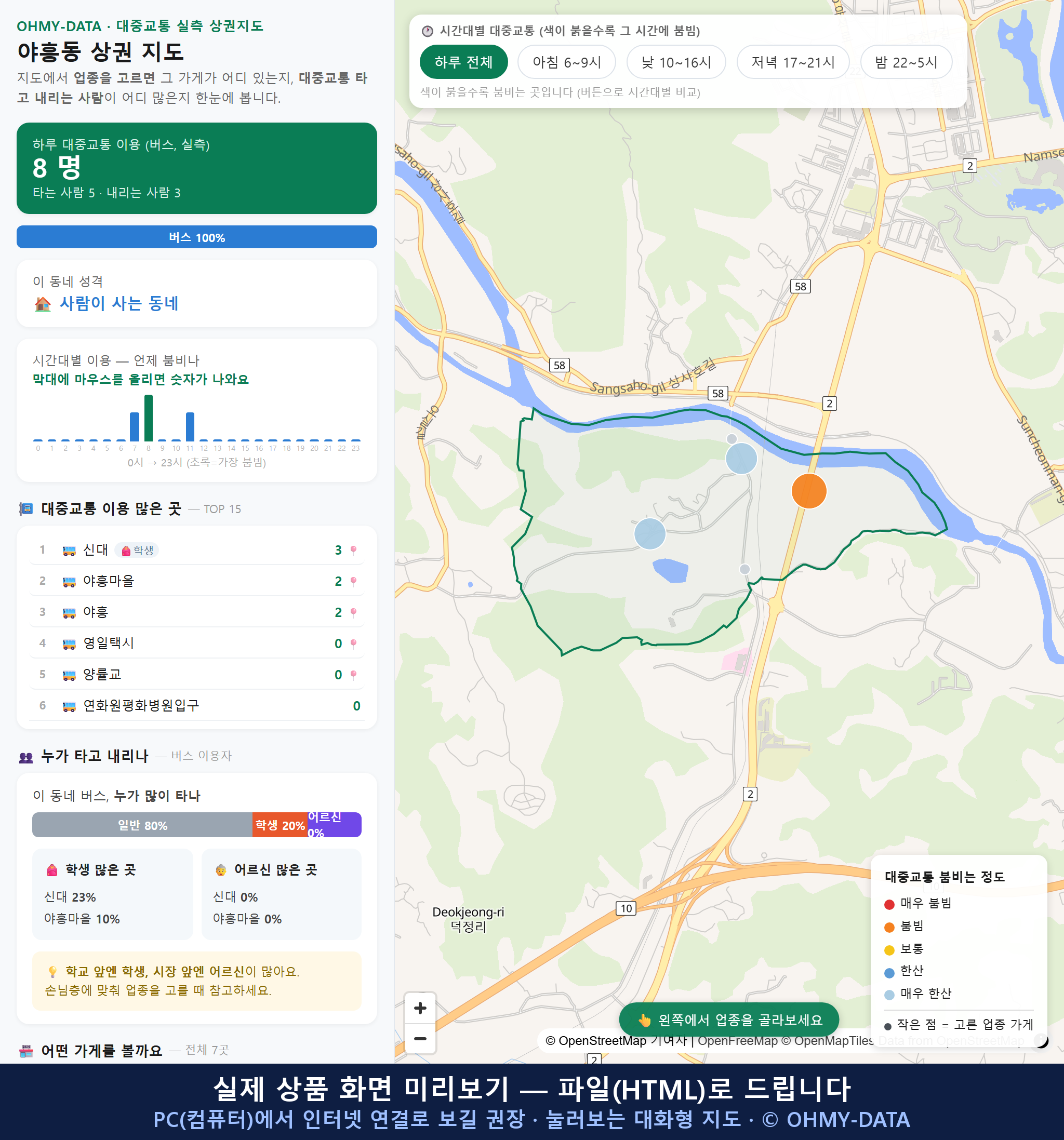
Task: Click the 한산 blue legend dot
Action: point(889,973)
